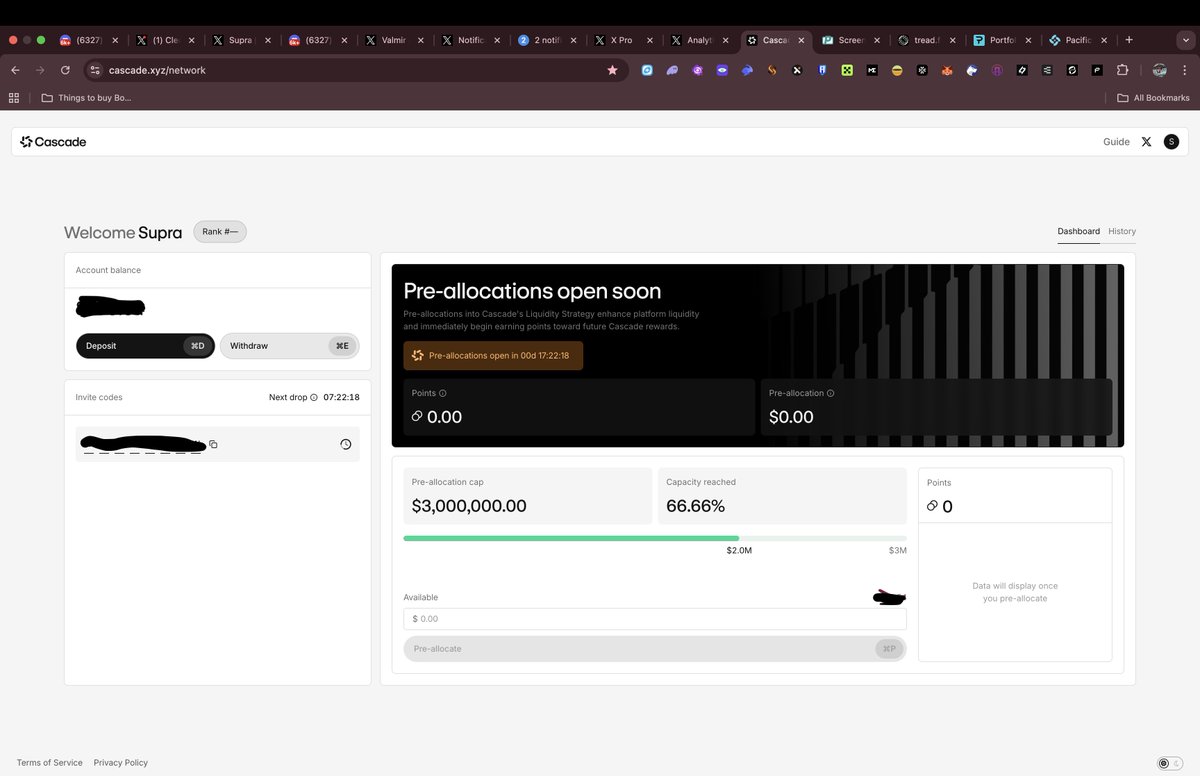
Task: Toggle the theme switch in footer
Action: [x=1169, y=763]
